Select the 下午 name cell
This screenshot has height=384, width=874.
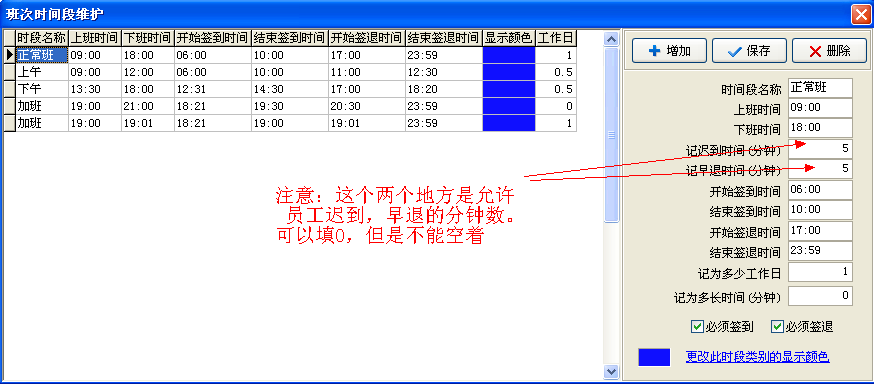pos(42,89)
